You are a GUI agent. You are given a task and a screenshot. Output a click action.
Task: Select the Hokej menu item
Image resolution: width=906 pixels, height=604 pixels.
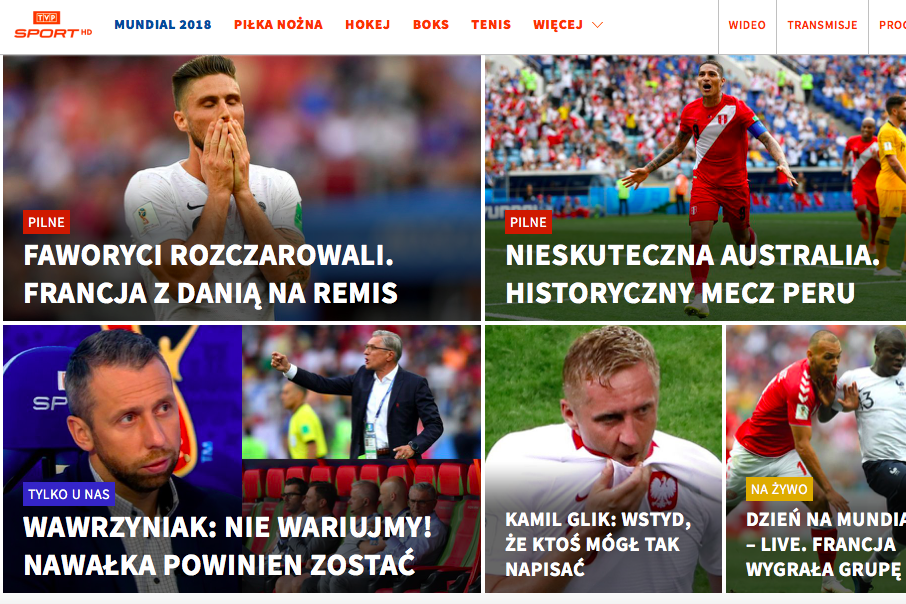click(367, 25)
